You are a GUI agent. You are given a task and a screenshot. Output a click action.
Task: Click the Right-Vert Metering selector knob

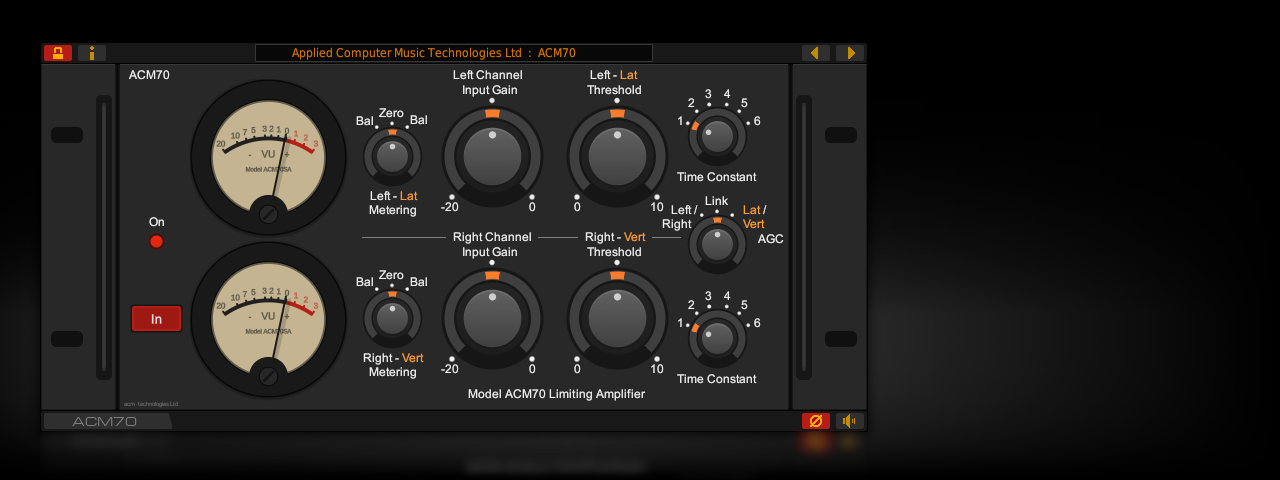(x=392, y=318)
